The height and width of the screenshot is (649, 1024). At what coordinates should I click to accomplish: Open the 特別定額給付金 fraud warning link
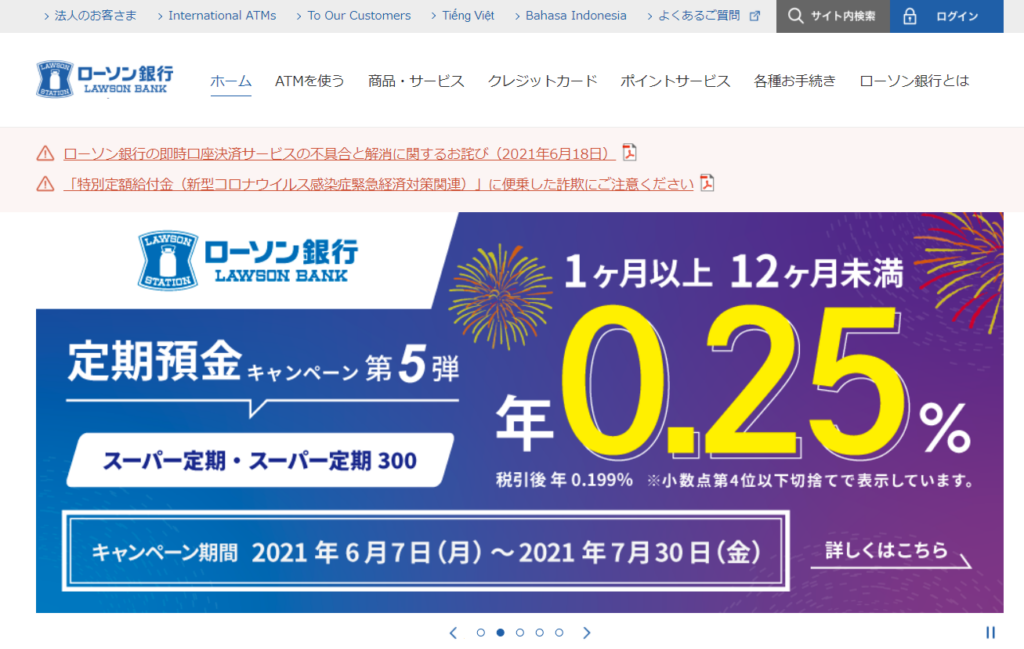pos(378,184)
